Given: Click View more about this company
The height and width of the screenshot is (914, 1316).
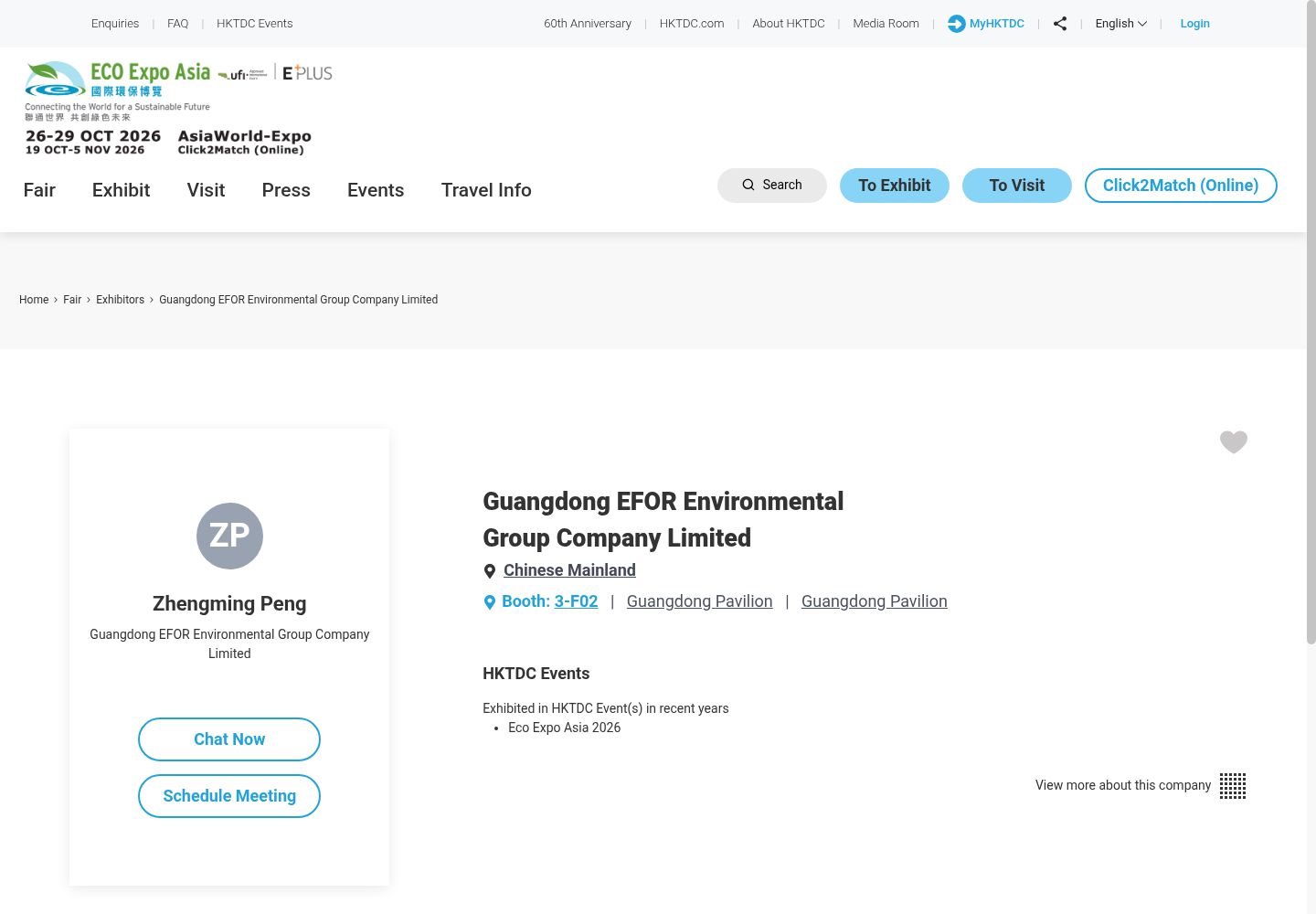Looking at the screenshot, I should (1123, 785).
